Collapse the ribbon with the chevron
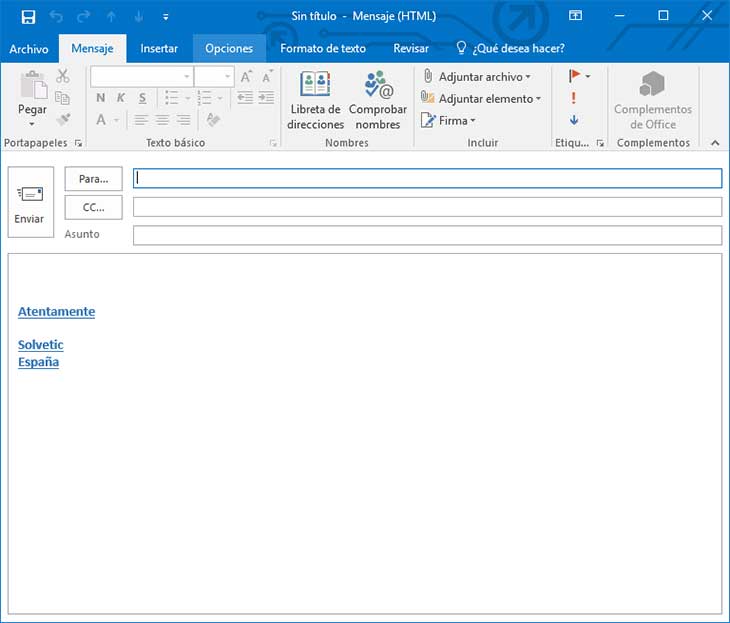730x623 pixels. coord(715,143)
